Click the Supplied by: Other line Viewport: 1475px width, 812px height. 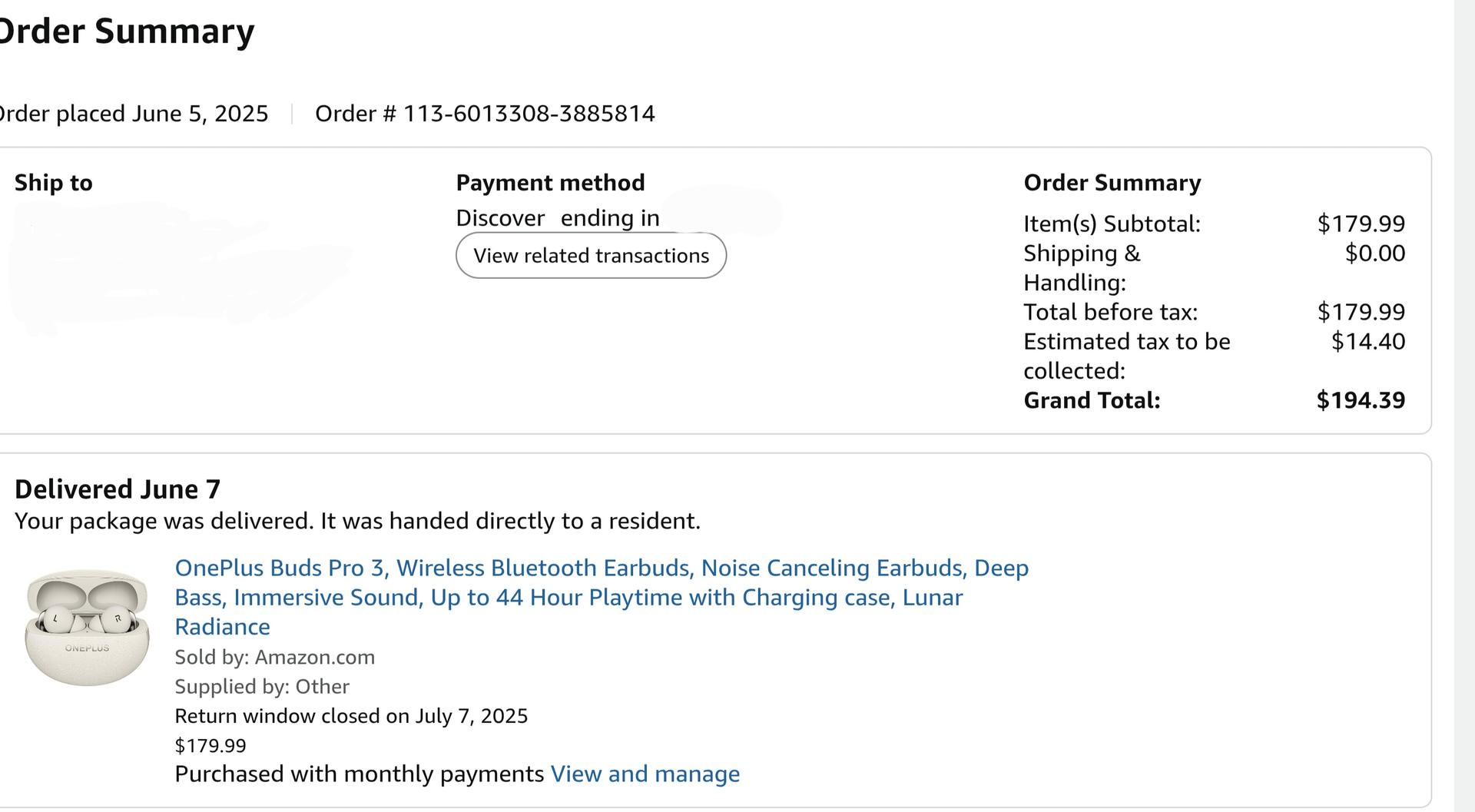coord(262,687)
